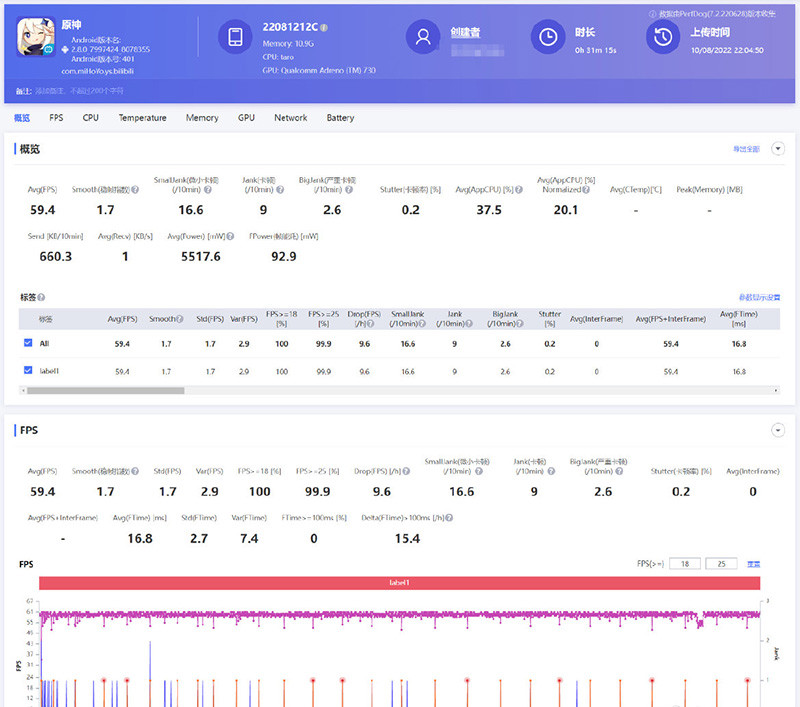The height and width of the screenshot is (707, 800).
Task: Toggle the label1 row checkbox
Action: [x=27, y=370]
